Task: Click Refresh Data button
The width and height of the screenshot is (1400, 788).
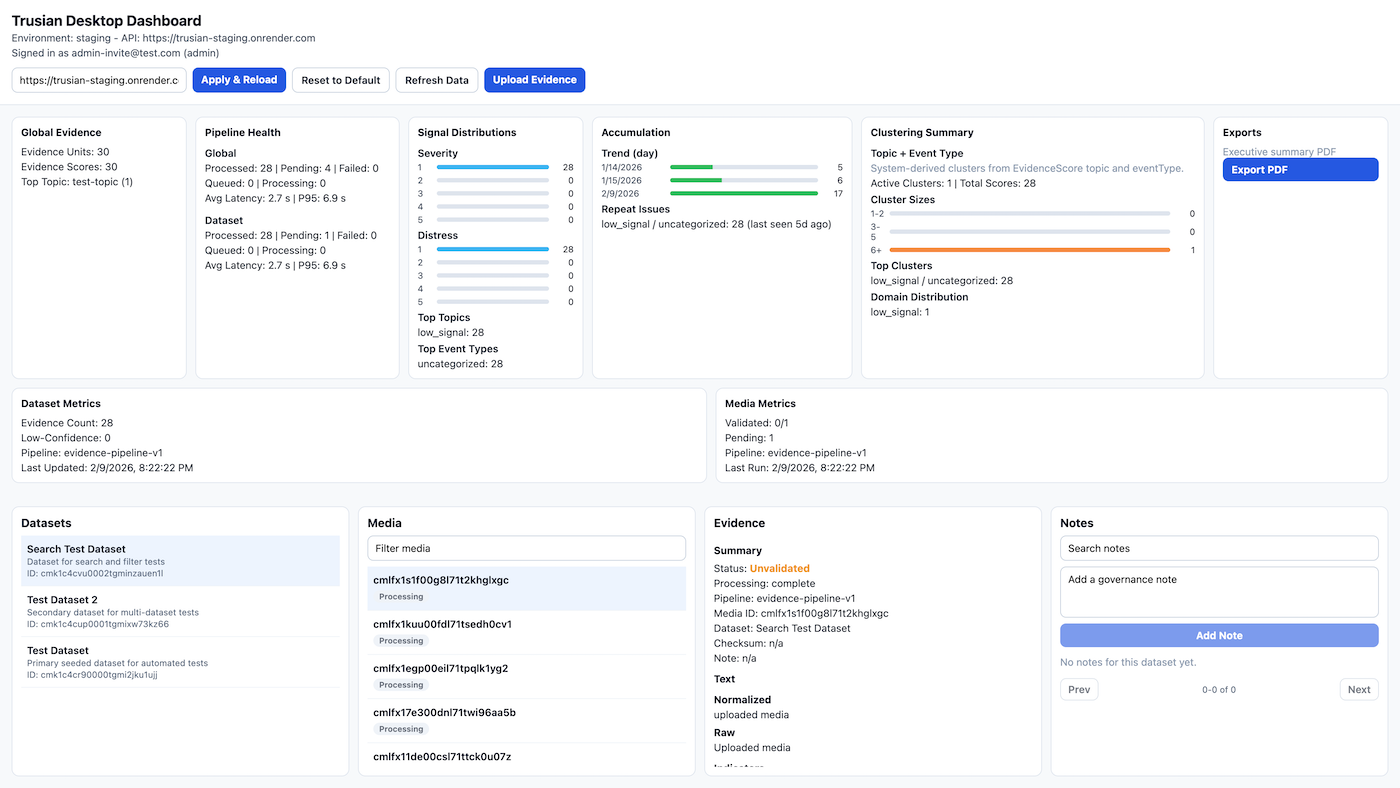Action: [x=436, y=80]
